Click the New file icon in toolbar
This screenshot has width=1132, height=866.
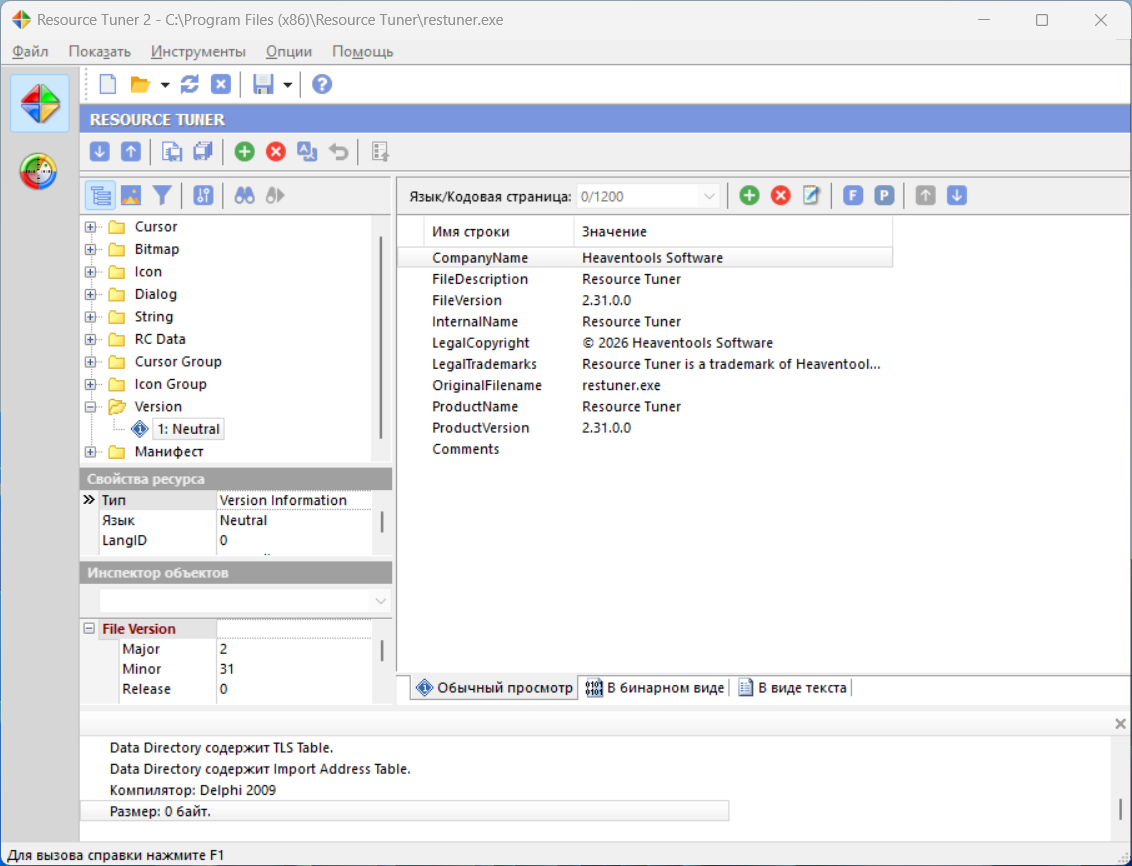click(x=108, y=84)
